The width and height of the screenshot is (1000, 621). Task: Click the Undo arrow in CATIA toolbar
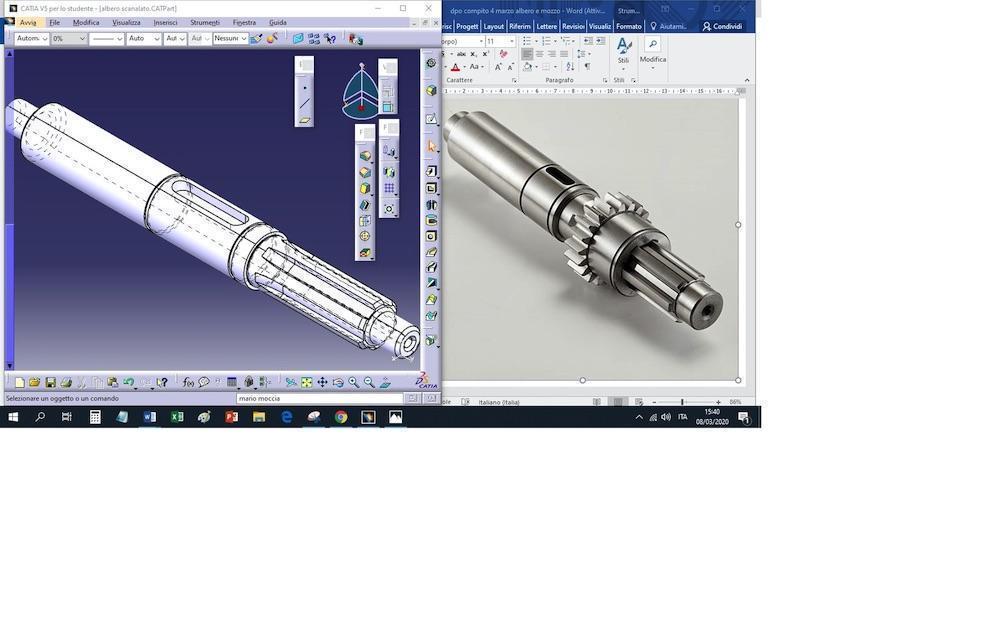pos(128,382)
